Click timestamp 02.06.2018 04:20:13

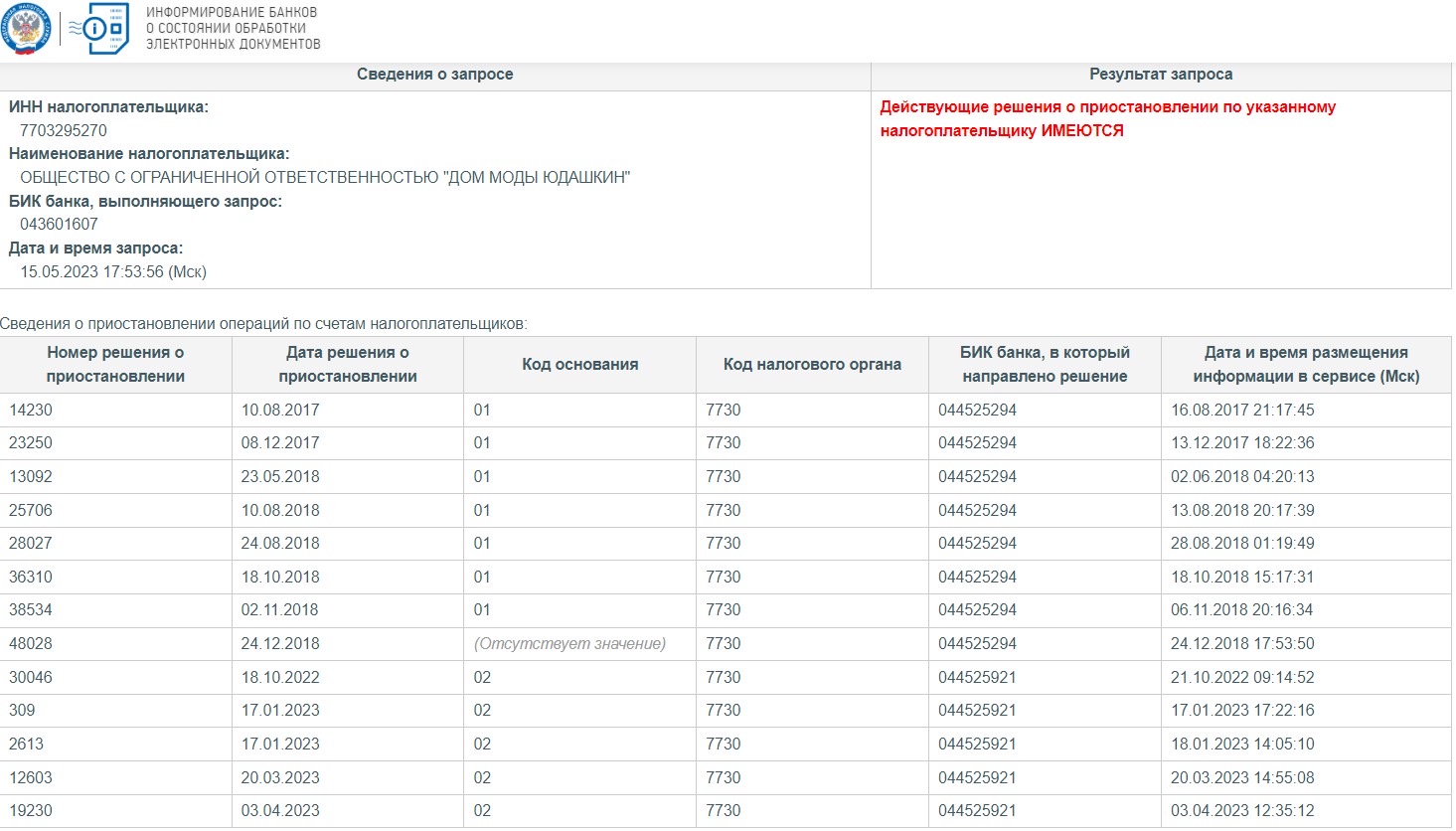point(1242,477)
